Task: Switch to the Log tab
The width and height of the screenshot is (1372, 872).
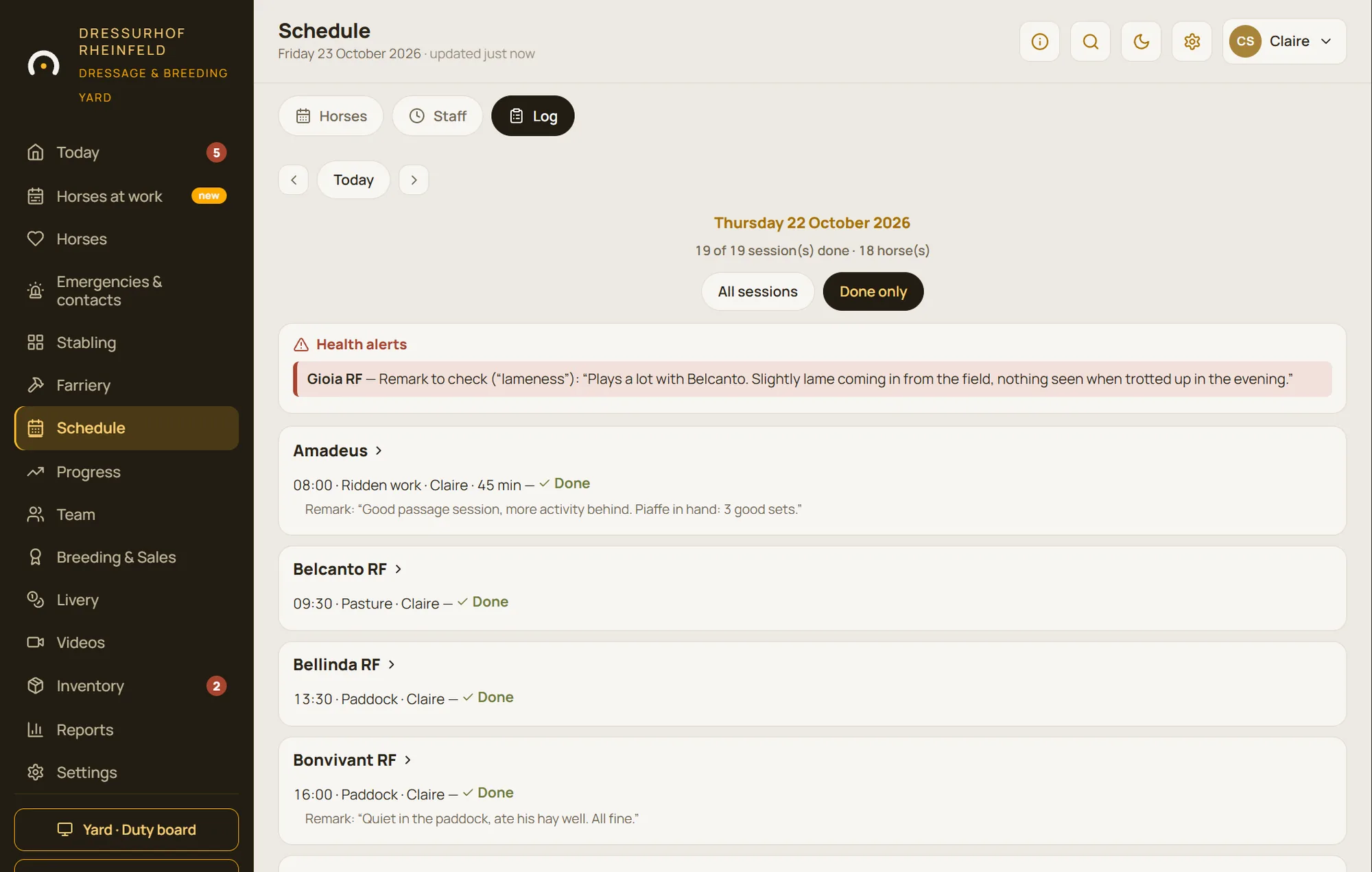Action: pyautogui.click(x=533, y=116)
